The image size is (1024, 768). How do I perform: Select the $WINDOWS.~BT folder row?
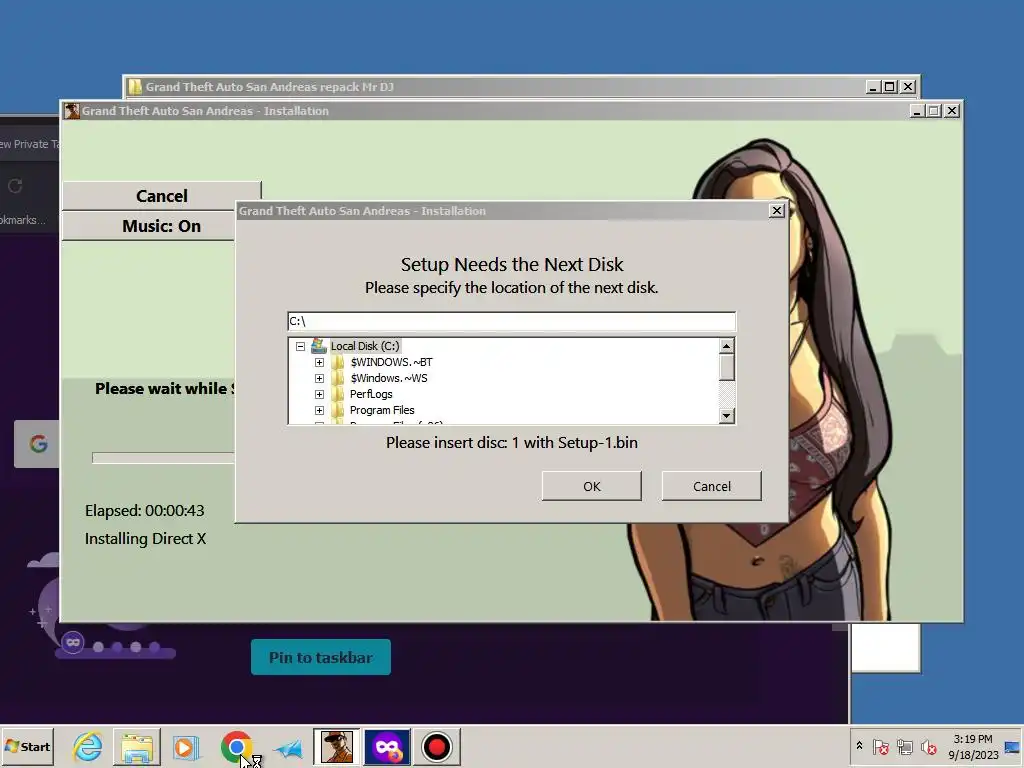391,362
